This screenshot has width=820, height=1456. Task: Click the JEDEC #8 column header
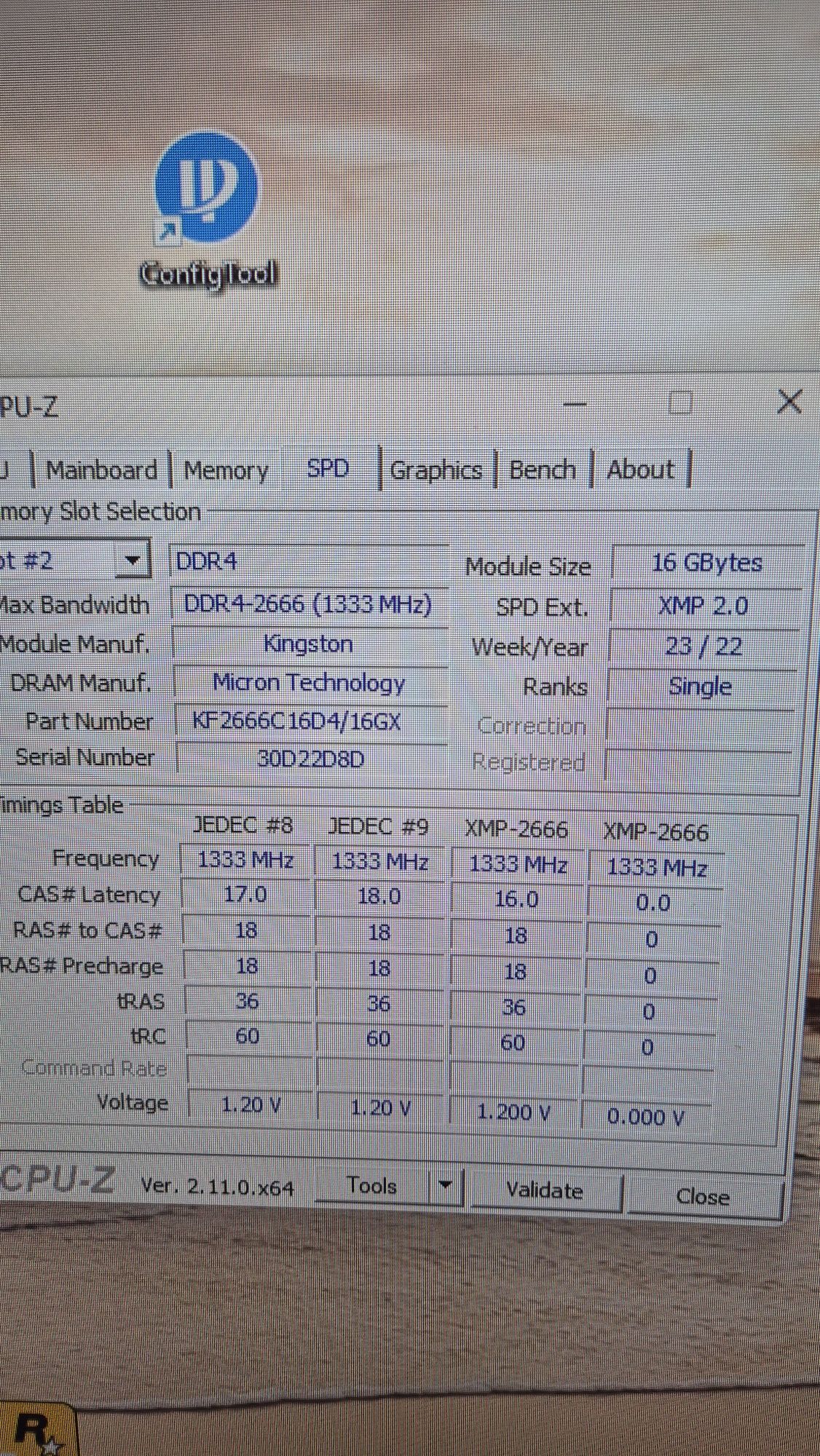tap(243, 825)
